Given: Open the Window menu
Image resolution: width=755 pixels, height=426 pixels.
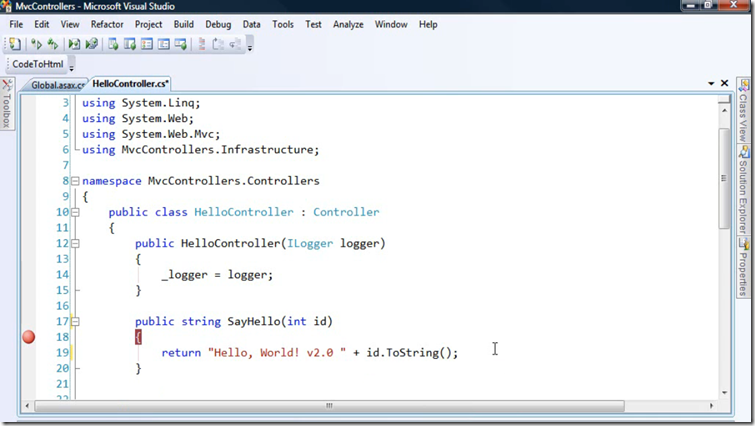Looking at the screenshot, I should coord(391,24).
